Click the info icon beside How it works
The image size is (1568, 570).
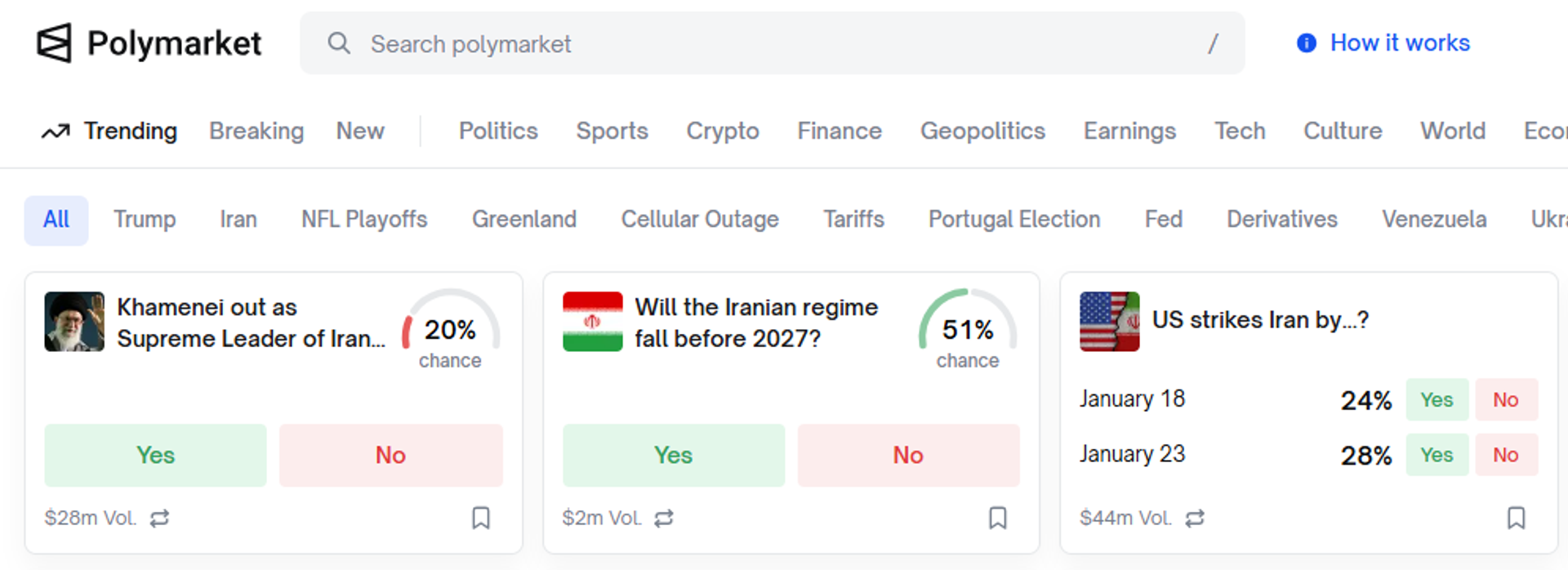click(1306, 43)
